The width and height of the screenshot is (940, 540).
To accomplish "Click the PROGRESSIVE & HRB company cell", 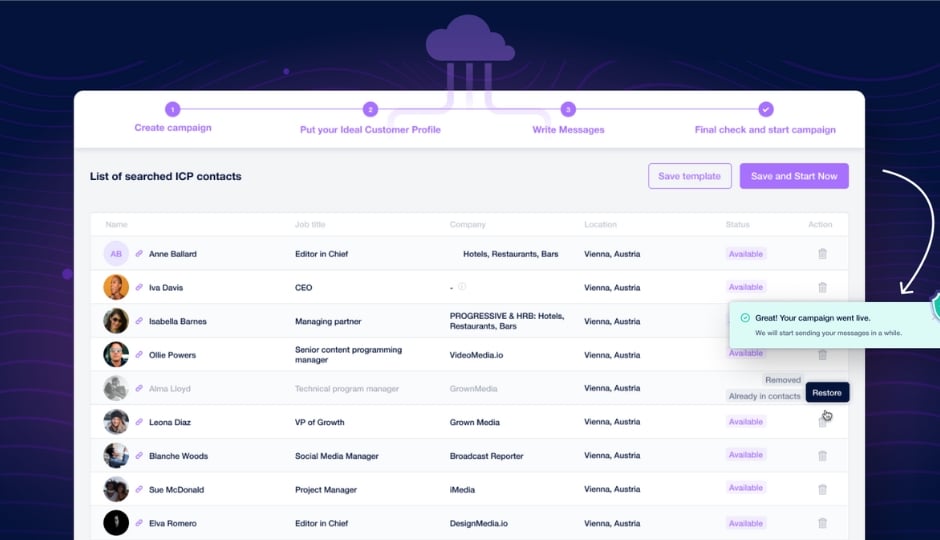I will (507, 321).
